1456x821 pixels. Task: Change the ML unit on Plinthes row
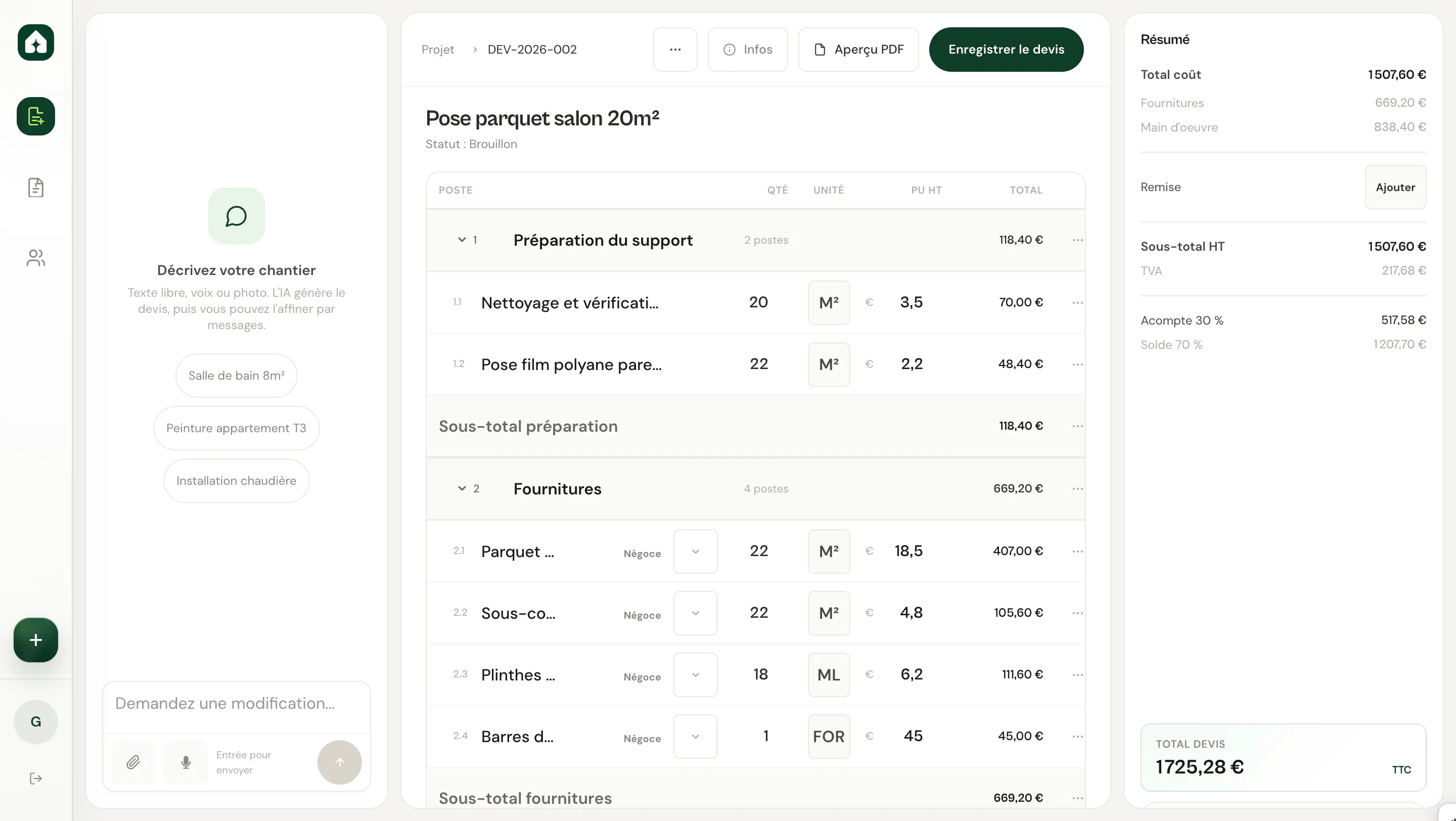point(829,675)
